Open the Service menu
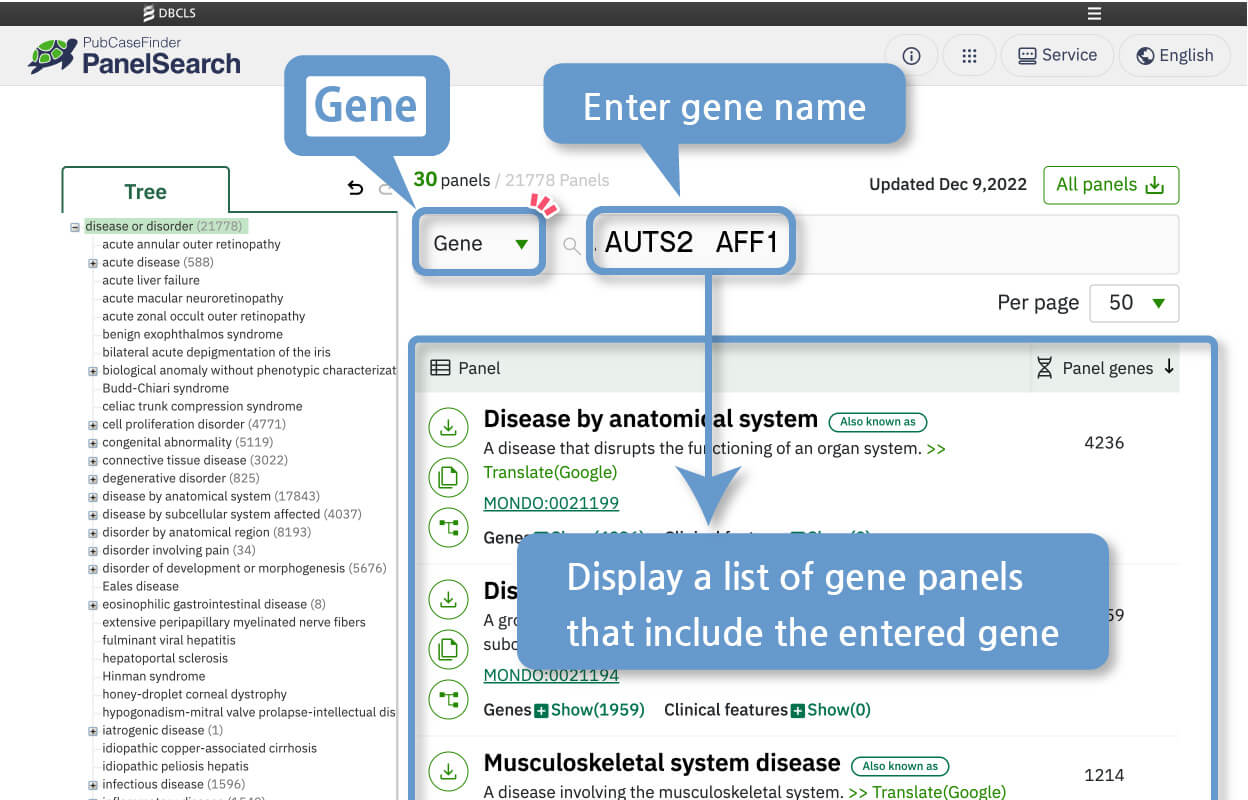This screenshot has width=1248, height=800. [1057, 56]
